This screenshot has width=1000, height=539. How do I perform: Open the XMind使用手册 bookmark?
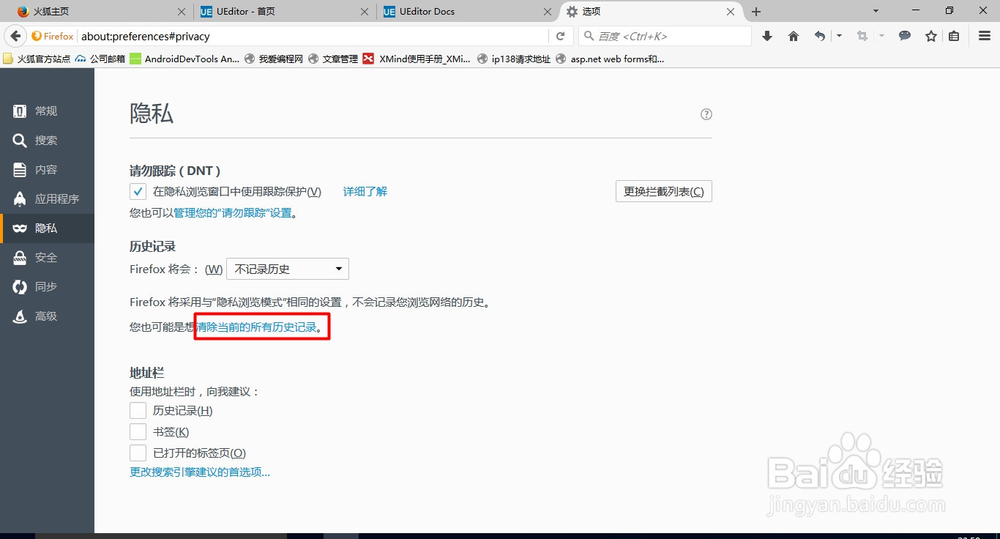tap(416, 59)
